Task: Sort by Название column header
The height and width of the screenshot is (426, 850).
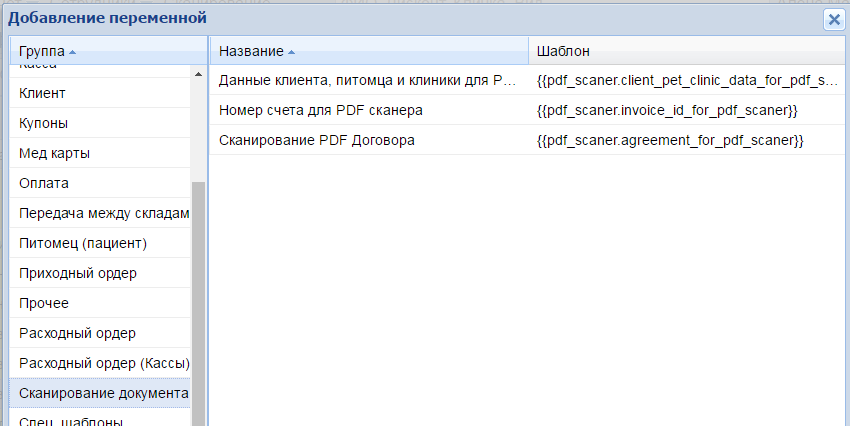Action: pos(251,51)
